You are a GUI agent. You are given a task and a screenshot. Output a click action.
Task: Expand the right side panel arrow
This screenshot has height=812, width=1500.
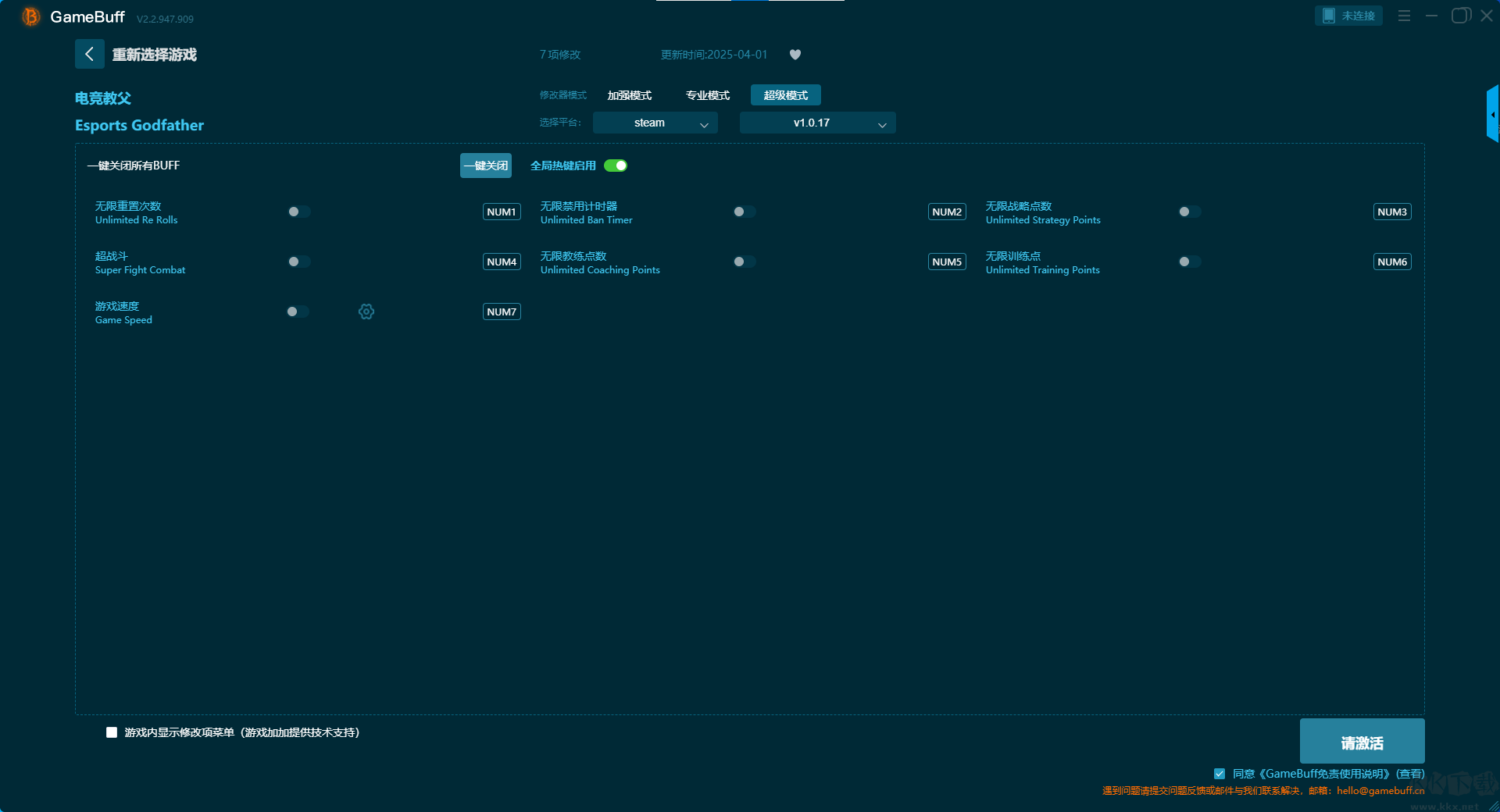click(1492, 115)
